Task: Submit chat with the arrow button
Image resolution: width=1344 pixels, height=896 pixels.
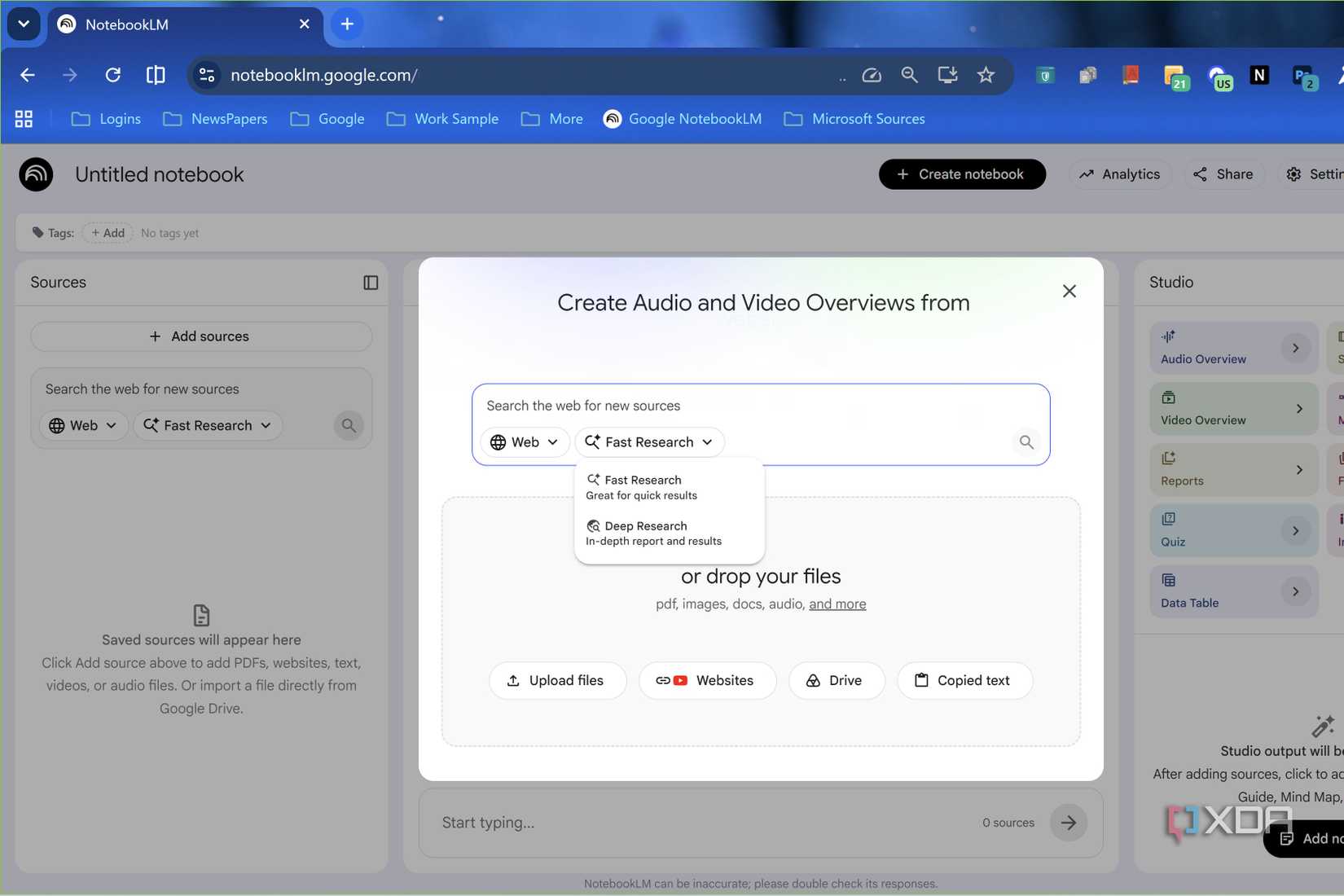Action: [x=1068, y=823]
